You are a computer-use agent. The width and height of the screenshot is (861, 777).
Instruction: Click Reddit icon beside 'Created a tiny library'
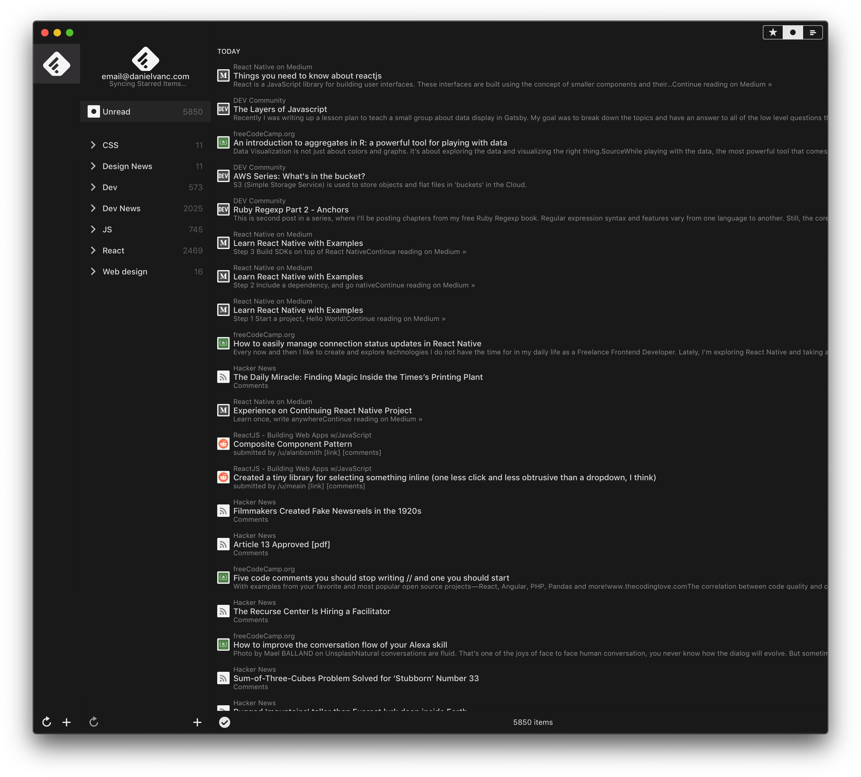tap(223, 477)
